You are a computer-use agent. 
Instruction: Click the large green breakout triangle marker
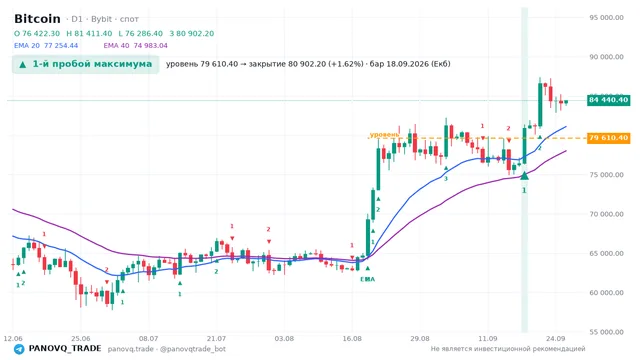coord(524,176)
